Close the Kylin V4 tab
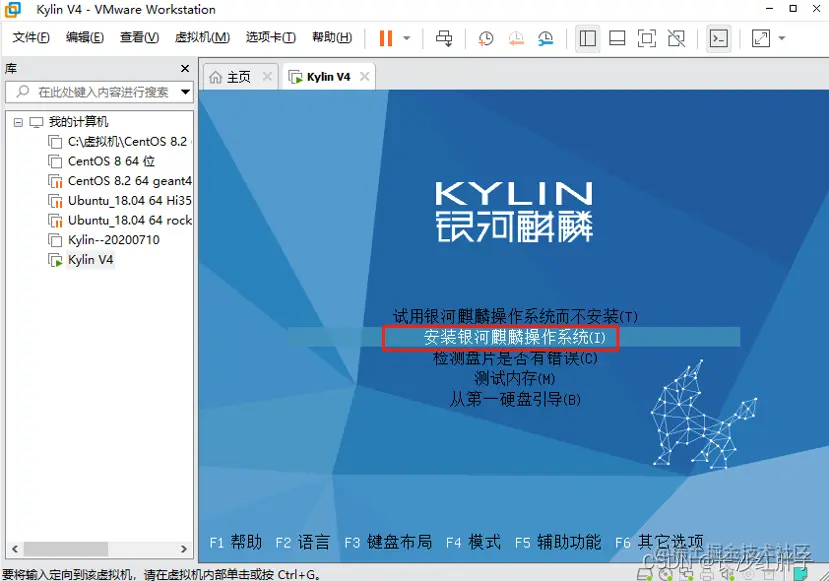 [x=363, y=75]
